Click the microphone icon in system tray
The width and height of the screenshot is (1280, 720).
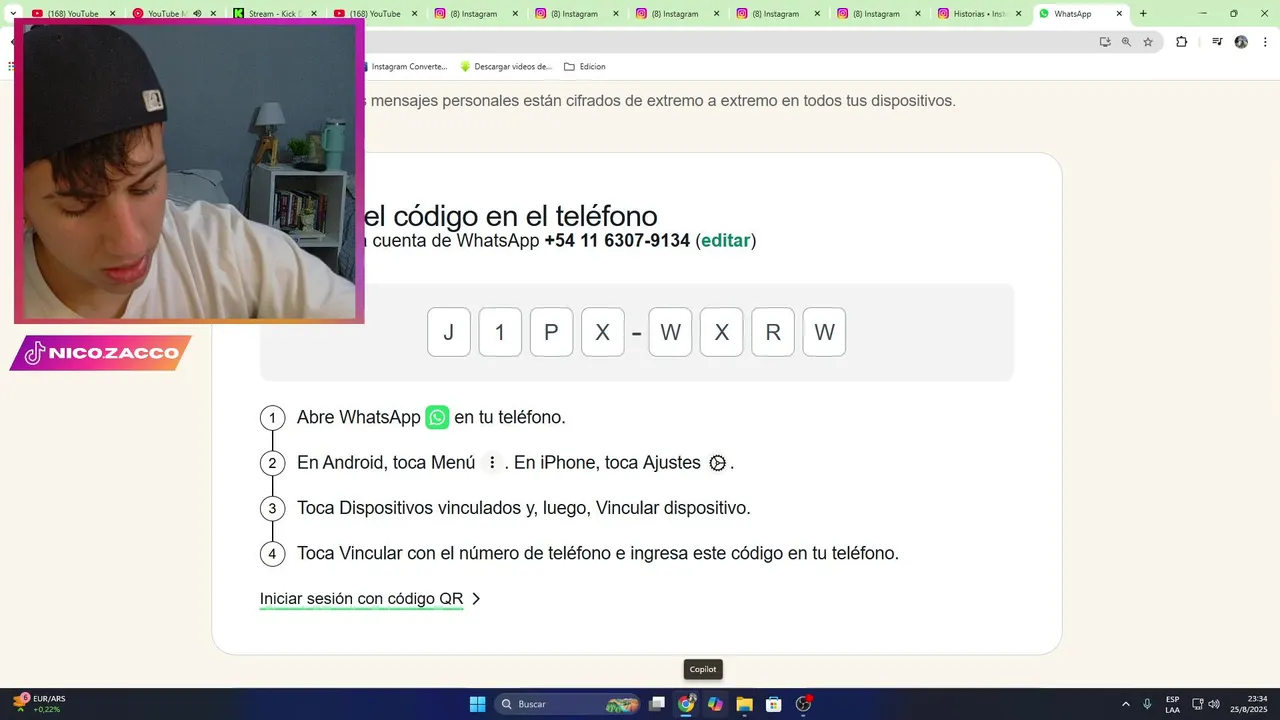click(x=1148, y=704)
